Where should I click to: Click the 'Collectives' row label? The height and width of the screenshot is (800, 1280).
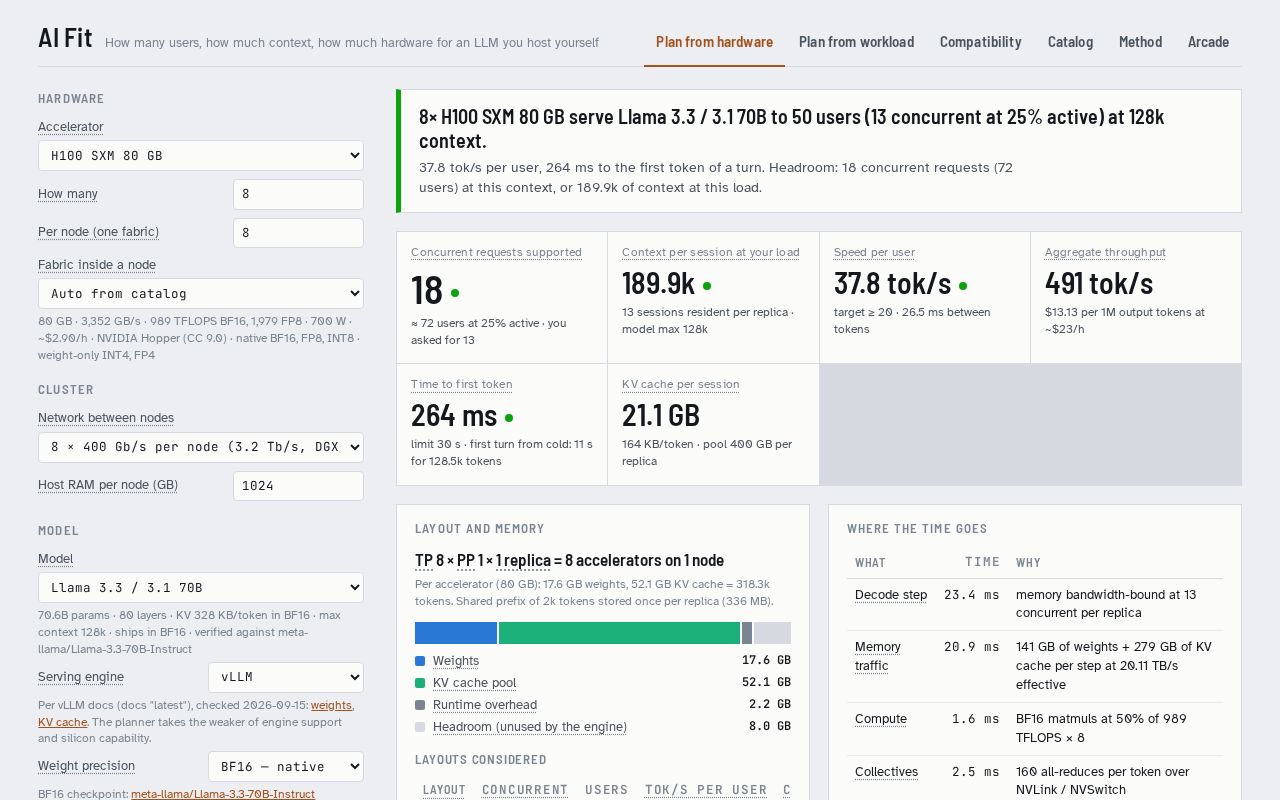coord(887,772)
